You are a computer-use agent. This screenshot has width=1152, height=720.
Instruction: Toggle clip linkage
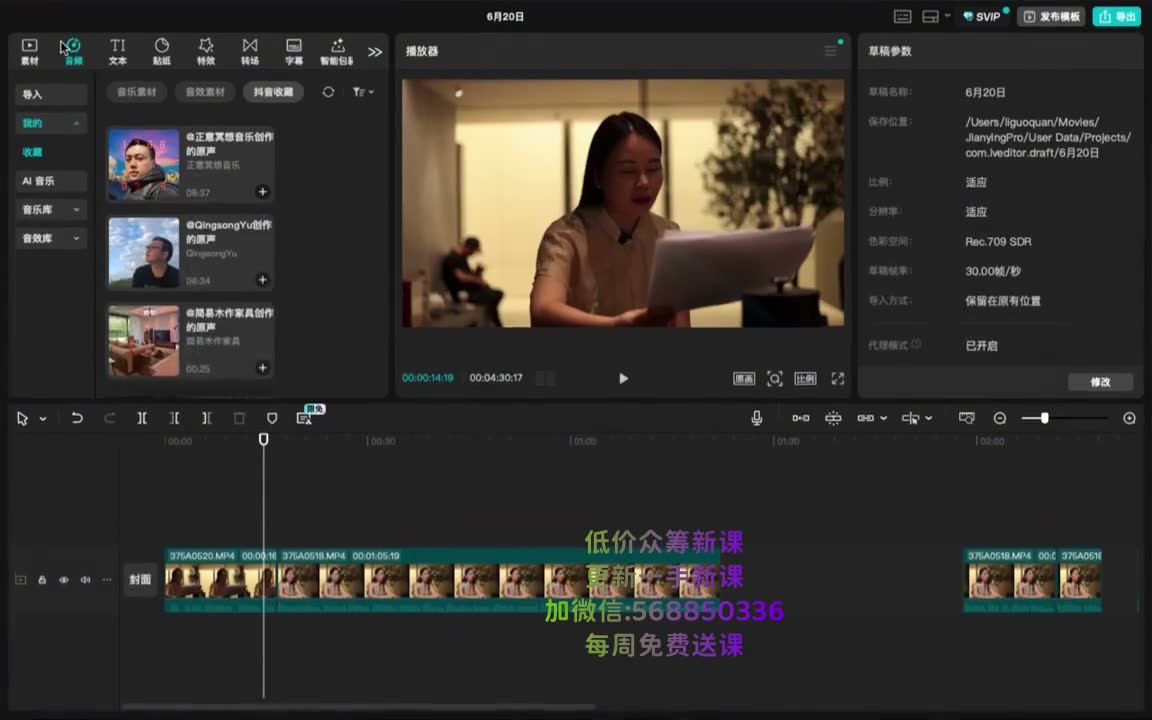click(x=865, y=418)
